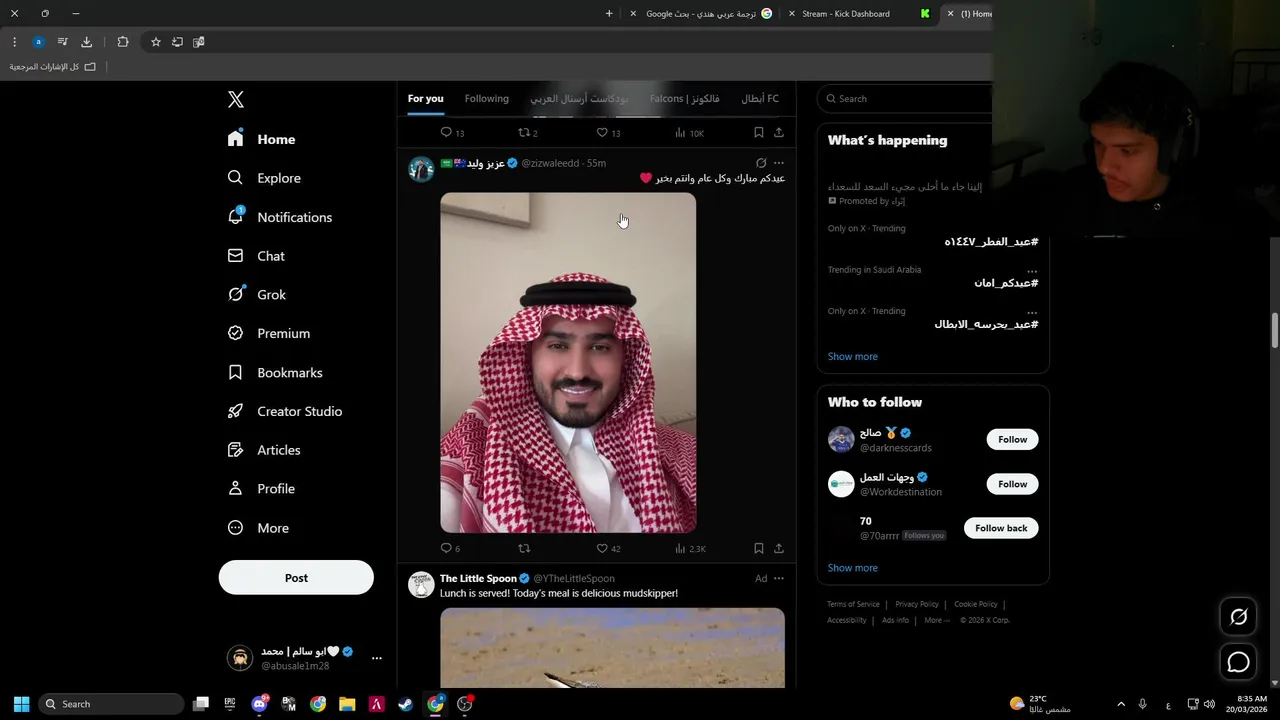Open @zizwaleedd profile avatar
Screen dimensions: 1280x720
click(x=421, y=169)
